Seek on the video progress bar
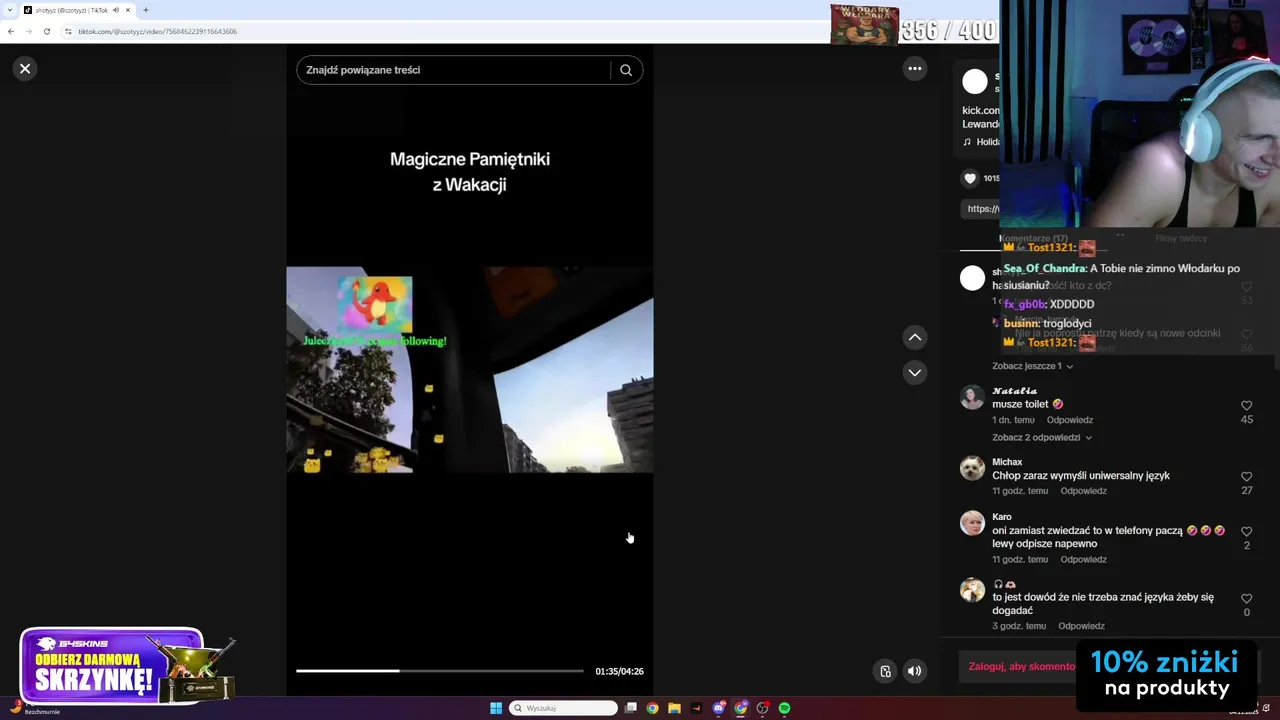 [x=439, y=671]
